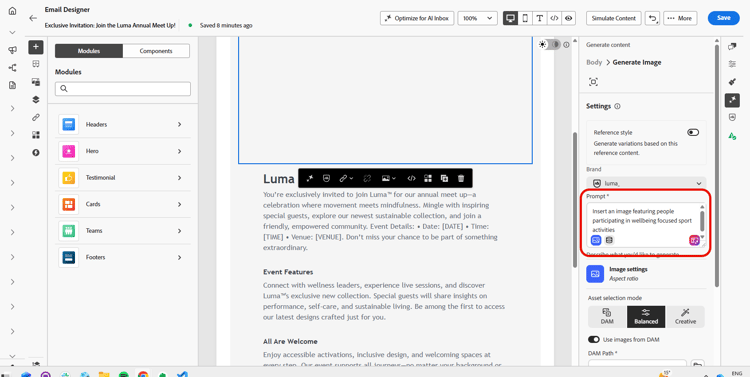Open the More menu

click(x=680, y=18)
